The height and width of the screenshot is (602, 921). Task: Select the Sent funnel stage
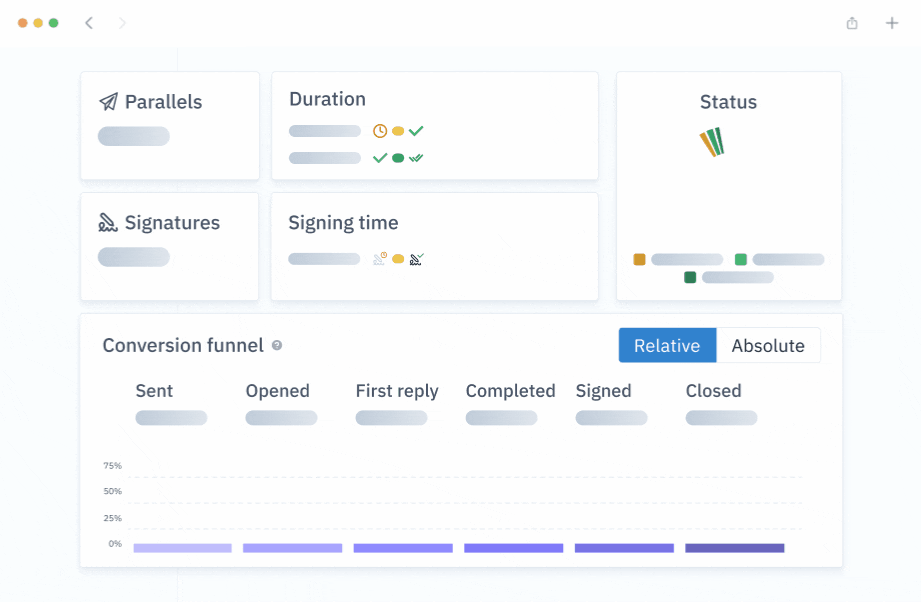154,391
